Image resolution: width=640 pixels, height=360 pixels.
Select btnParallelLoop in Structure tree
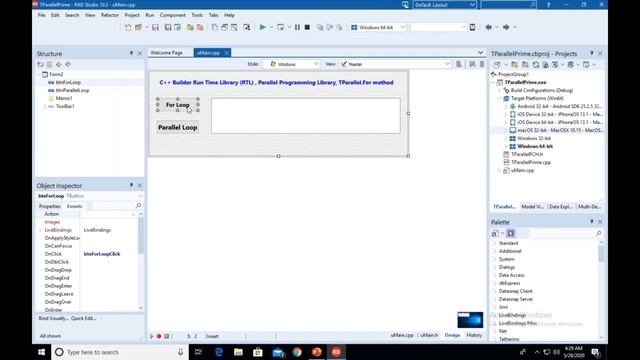pyautogui.click(x=72, y=90)
